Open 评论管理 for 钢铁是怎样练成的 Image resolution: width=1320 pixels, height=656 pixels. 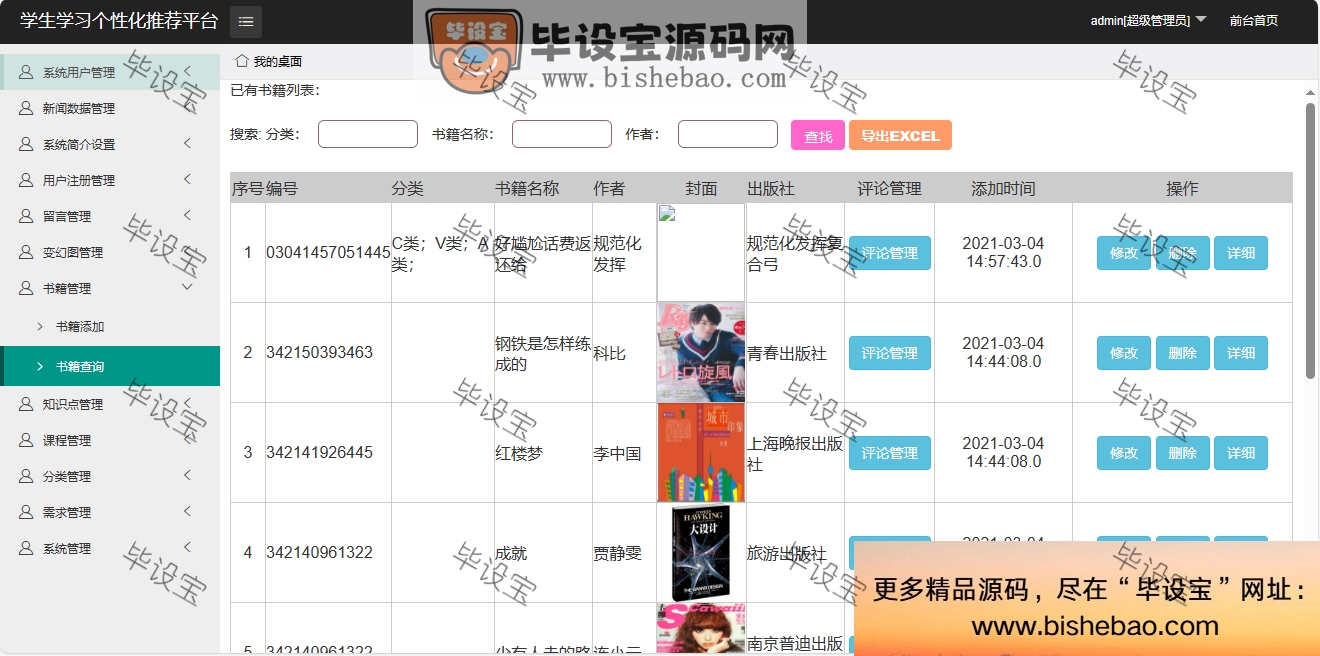890,353
